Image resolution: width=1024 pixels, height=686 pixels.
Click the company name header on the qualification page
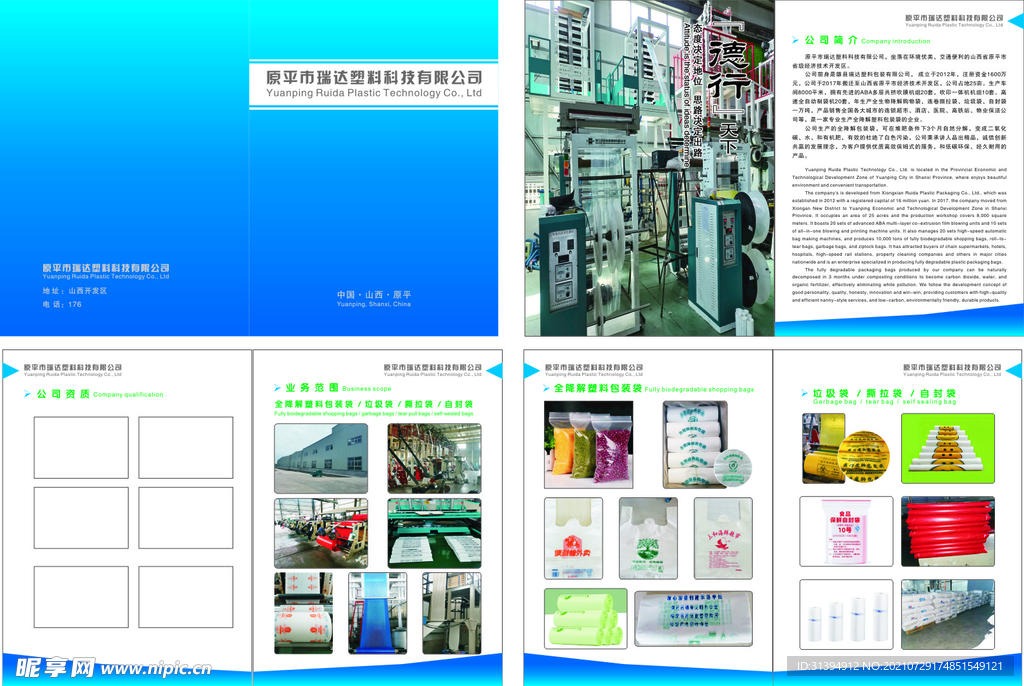pyautogui.click(x=72, y=370)
